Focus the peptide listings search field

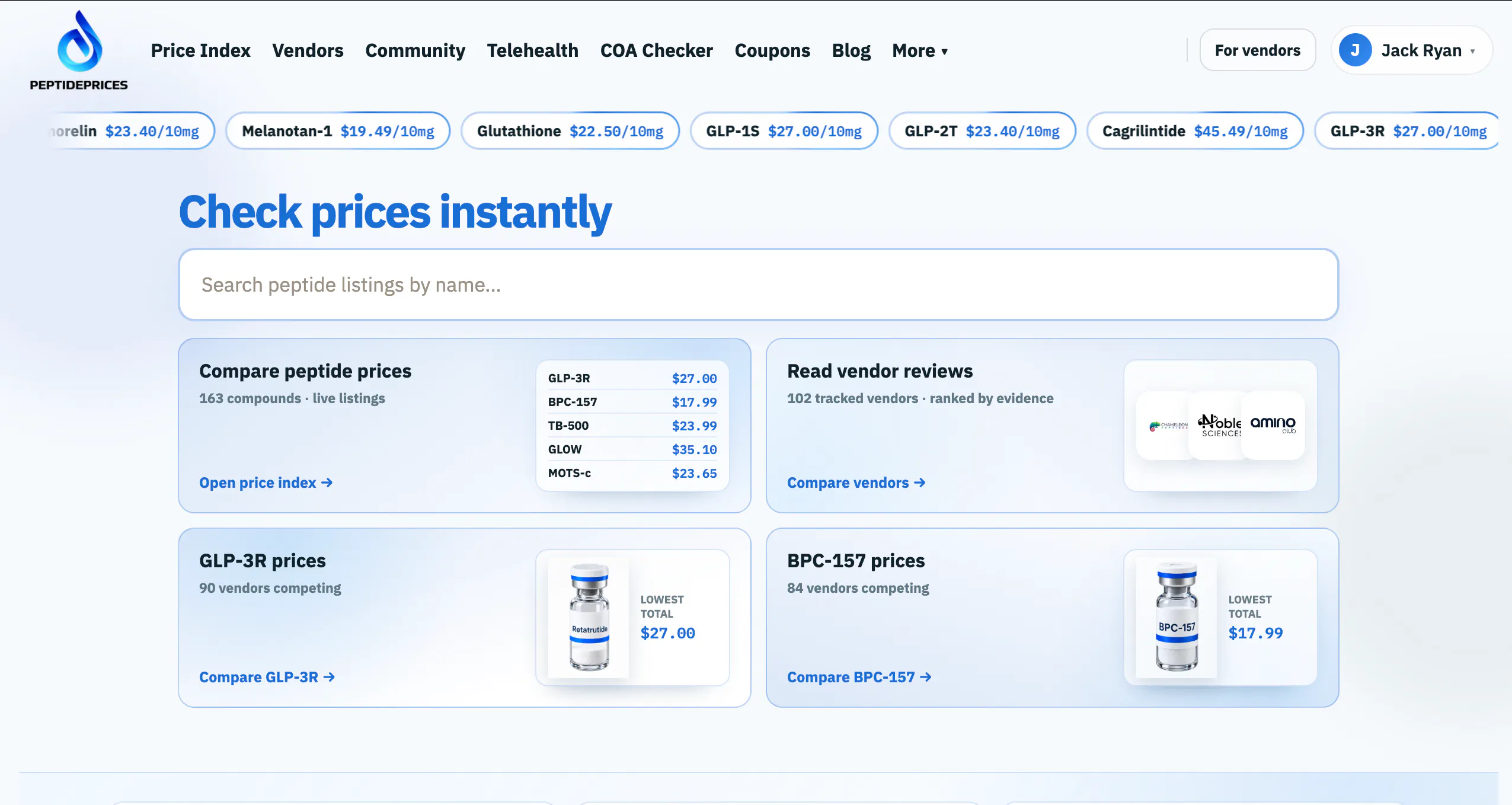pyautogui.click(x=758, y=285)
